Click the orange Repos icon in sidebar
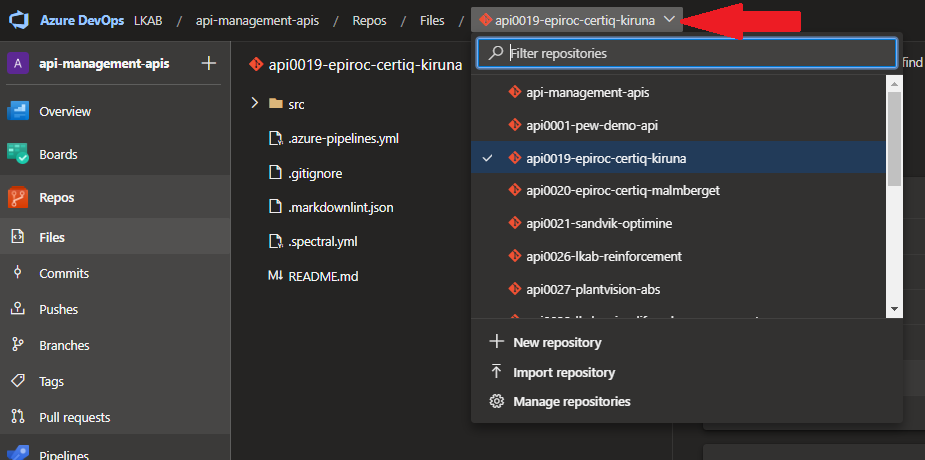The width and height of the screenshot is (925, 460). pyautogui.click(x=18, y=198)
